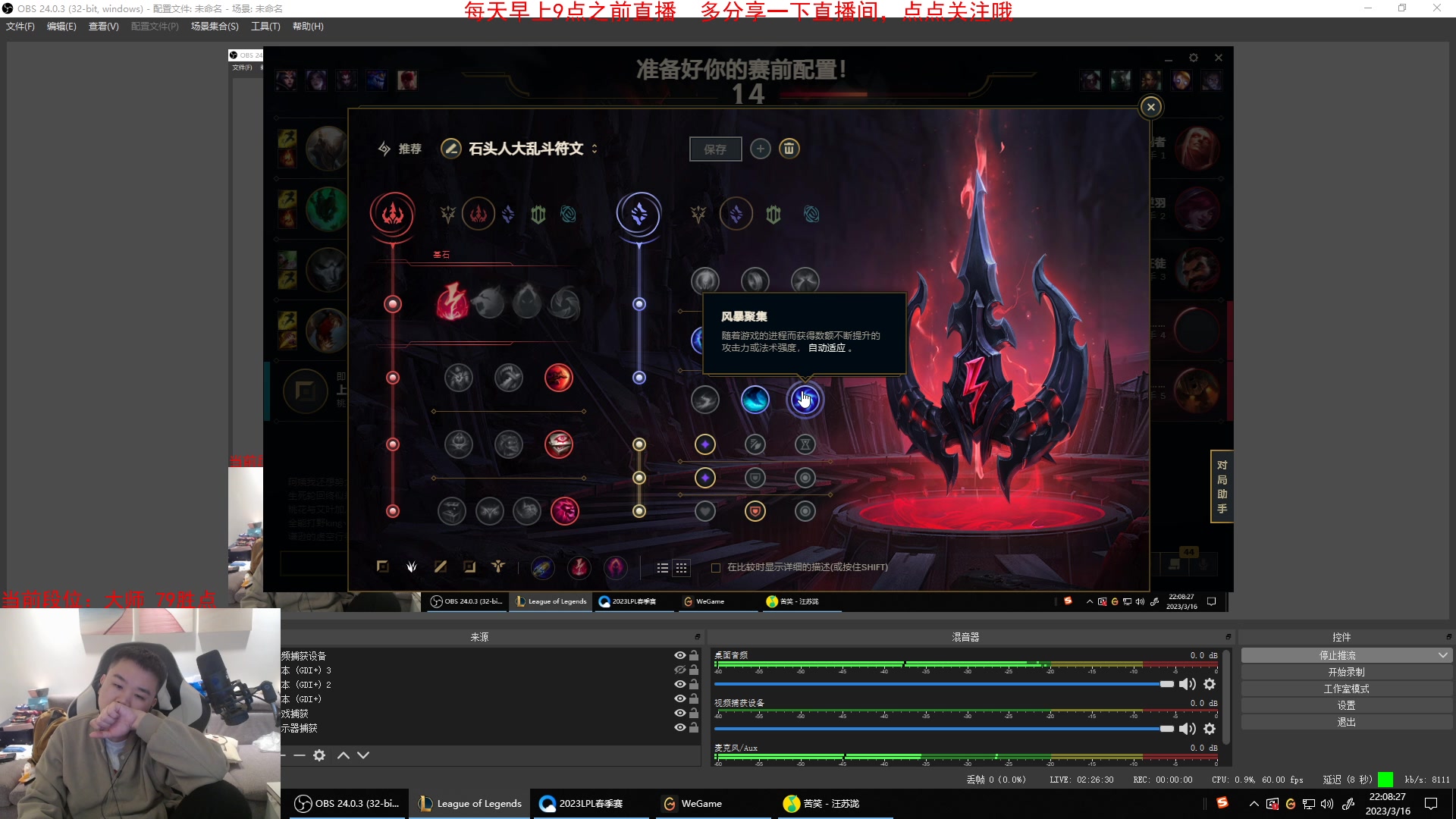Save the rune page with 保存
The height and width of the screenshot is (819, 1456).
(x=715, y=149)
